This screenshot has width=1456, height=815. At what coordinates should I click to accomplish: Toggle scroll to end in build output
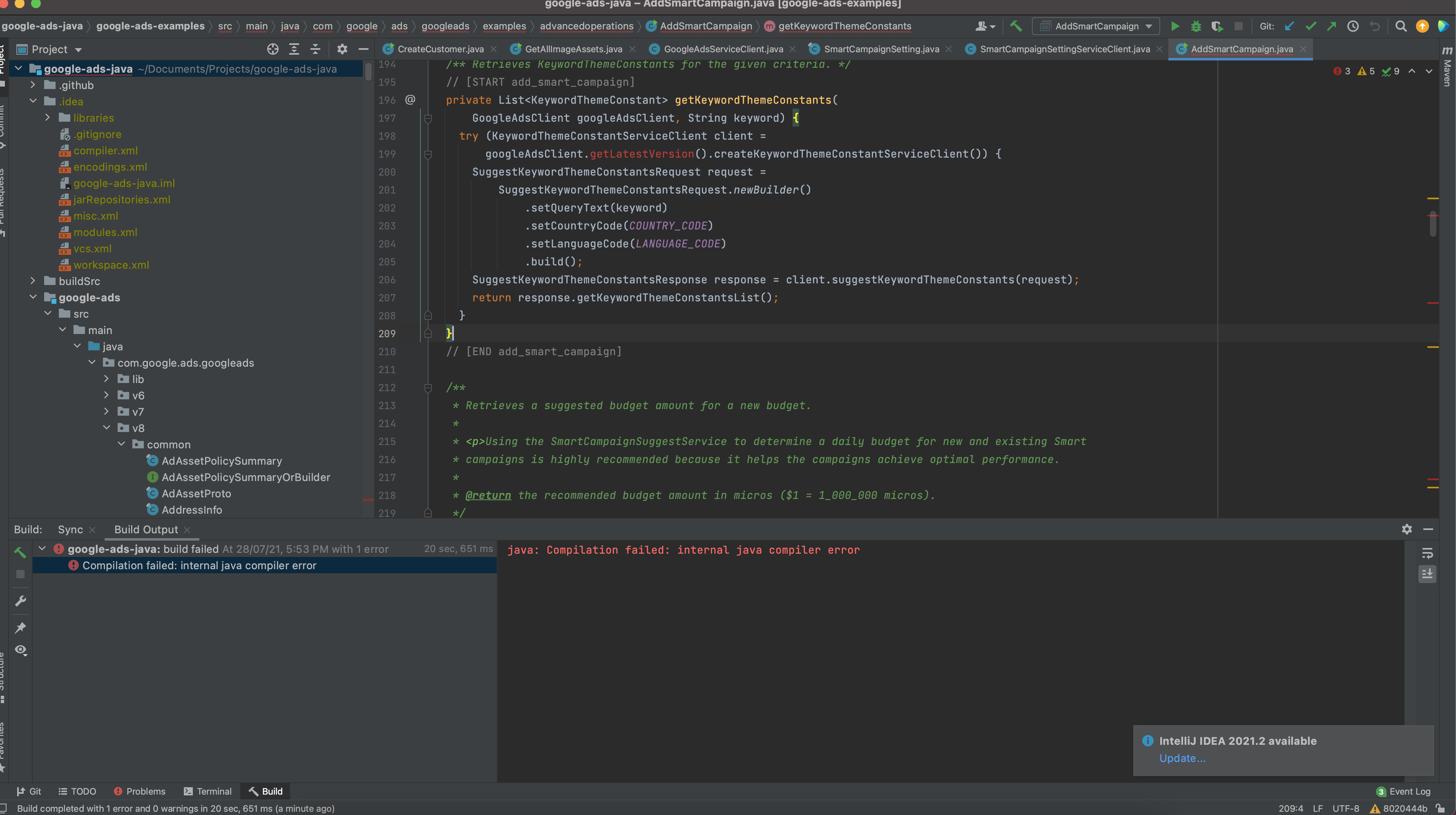(1427, 574)
